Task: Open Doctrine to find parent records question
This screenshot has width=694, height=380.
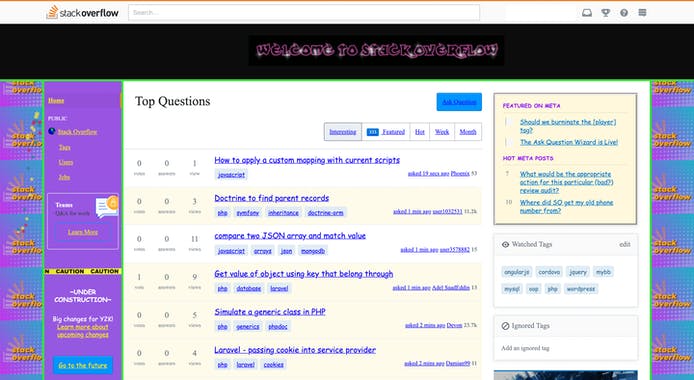Action: pyautogui.click(x=271, y=198)
